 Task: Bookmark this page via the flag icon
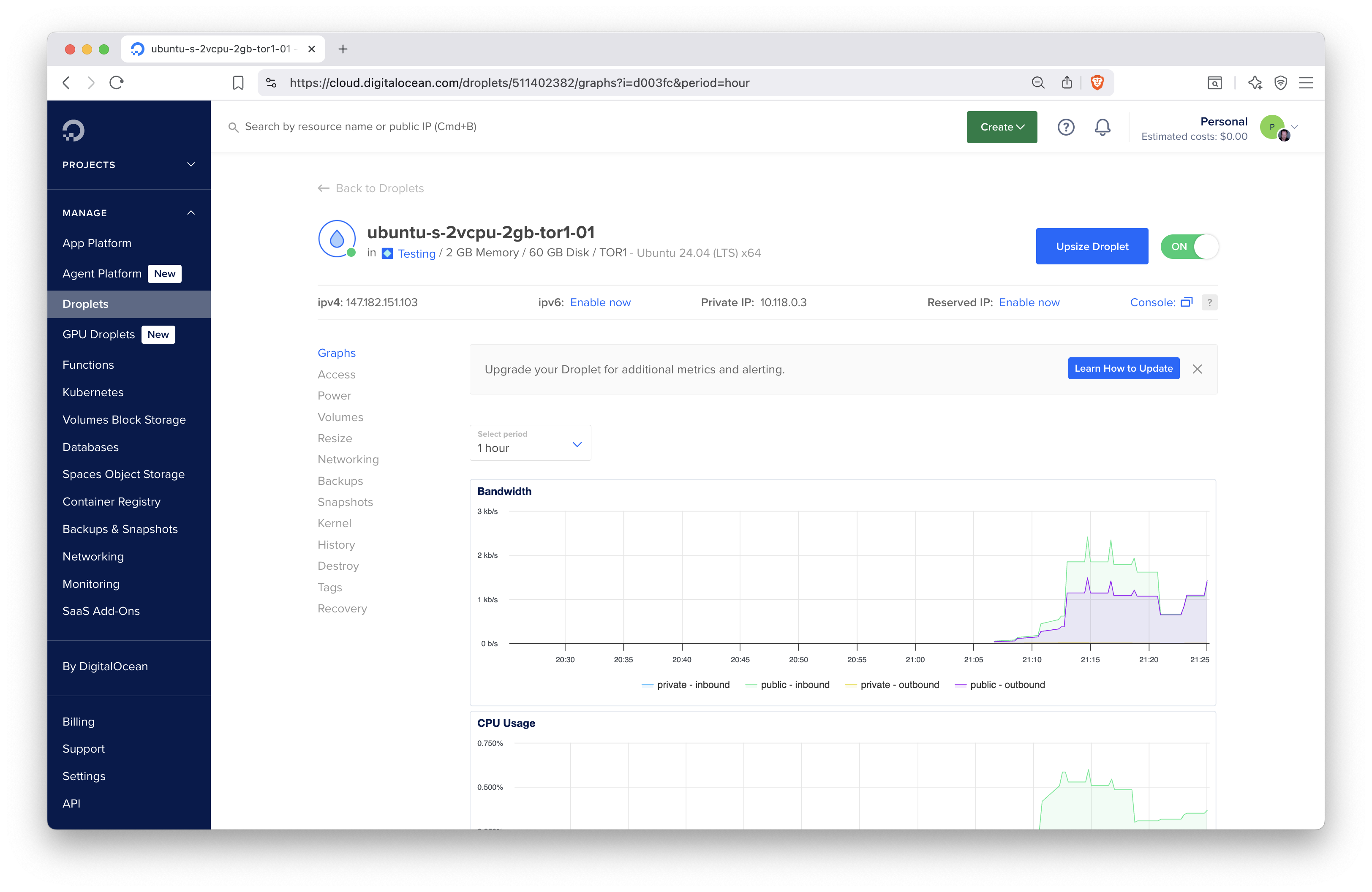click(x=238, y=82)
